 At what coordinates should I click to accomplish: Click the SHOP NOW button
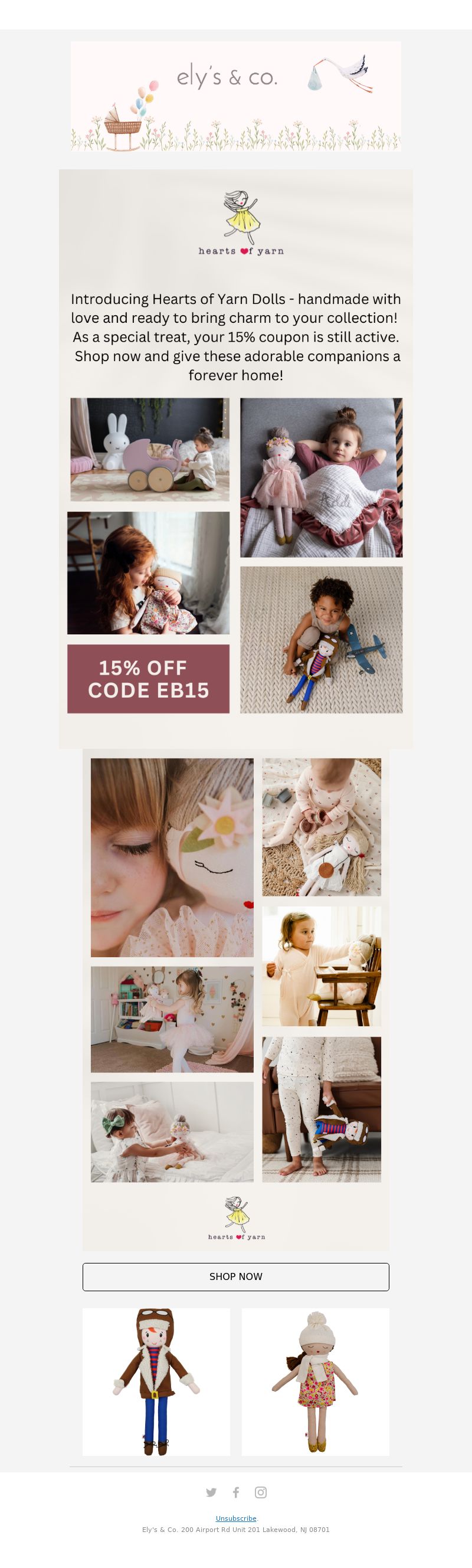(236, 1276)
